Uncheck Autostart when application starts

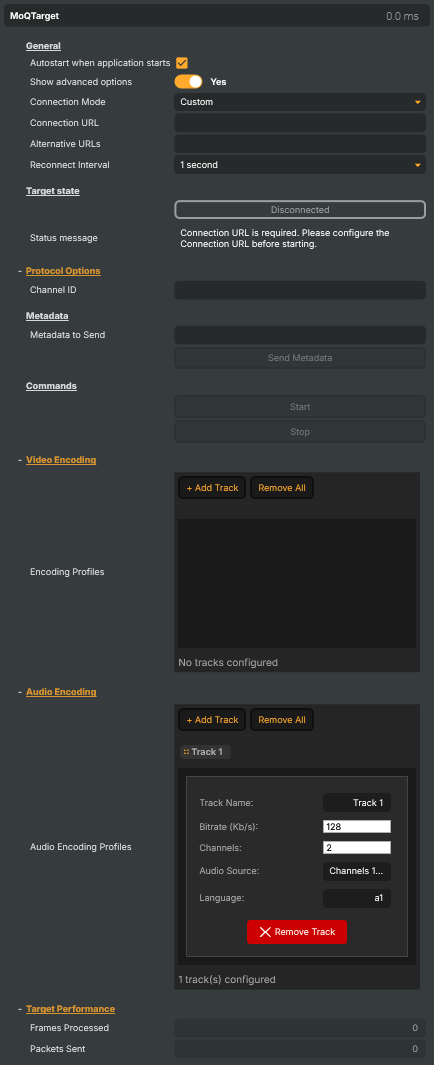pos(181,63)
